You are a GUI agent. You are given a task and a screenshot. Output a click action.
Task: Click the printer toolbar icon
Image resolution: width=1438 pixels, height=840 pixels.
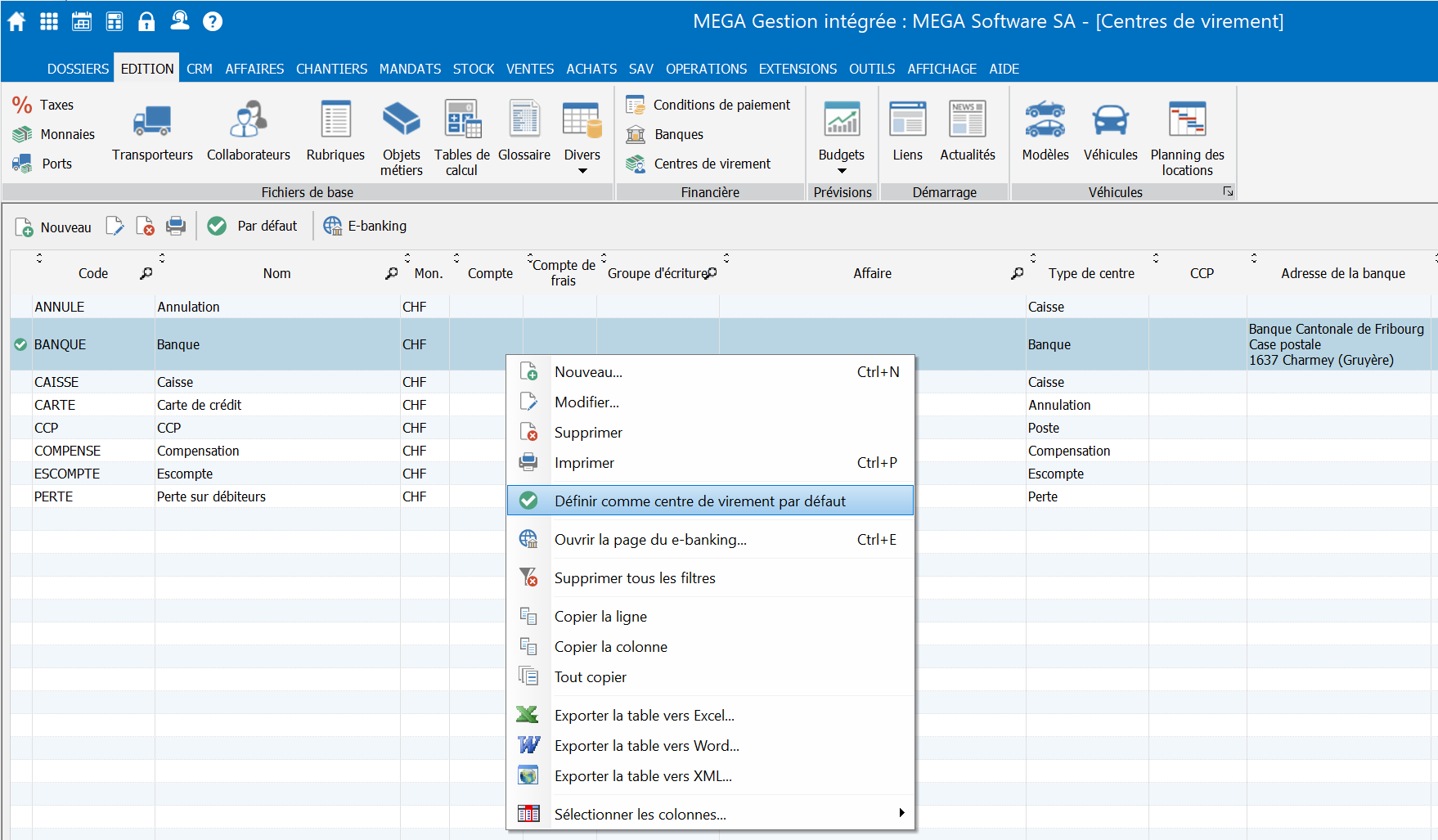pos(176,226)
